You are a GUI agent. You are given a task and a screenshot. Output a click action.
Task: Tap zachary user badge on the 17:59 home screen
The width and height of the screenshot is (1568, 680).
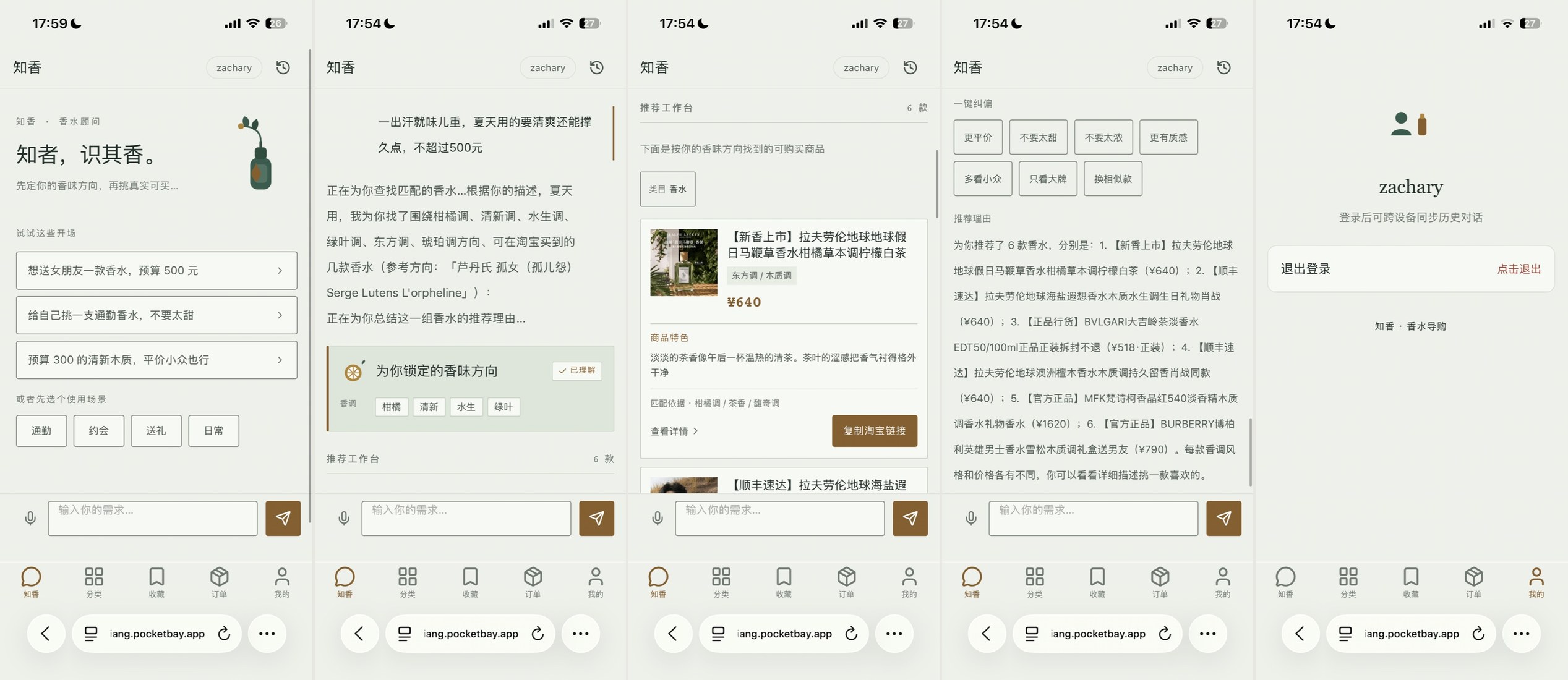coord(234,67)
